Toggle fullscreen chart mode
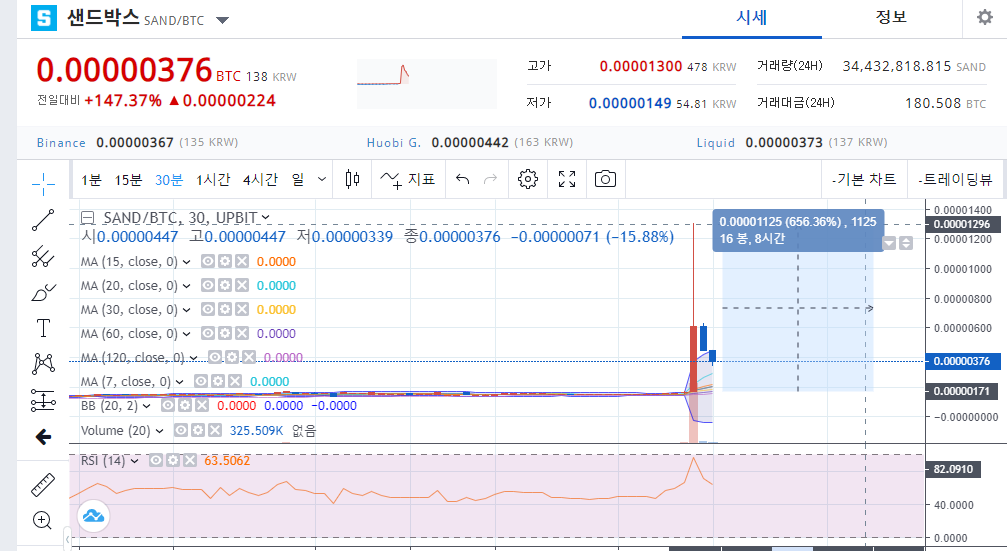This screenshot has height=551, width=1007. 567,179
